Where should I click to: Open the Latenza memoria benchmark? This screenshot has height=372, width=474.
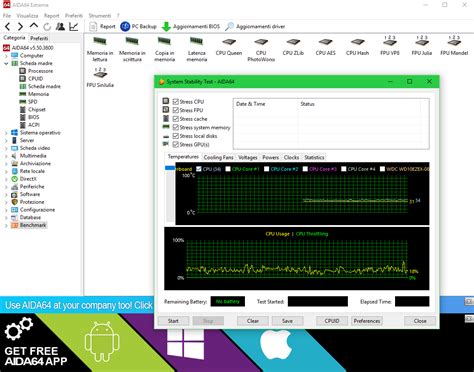[x=197, y=49]
